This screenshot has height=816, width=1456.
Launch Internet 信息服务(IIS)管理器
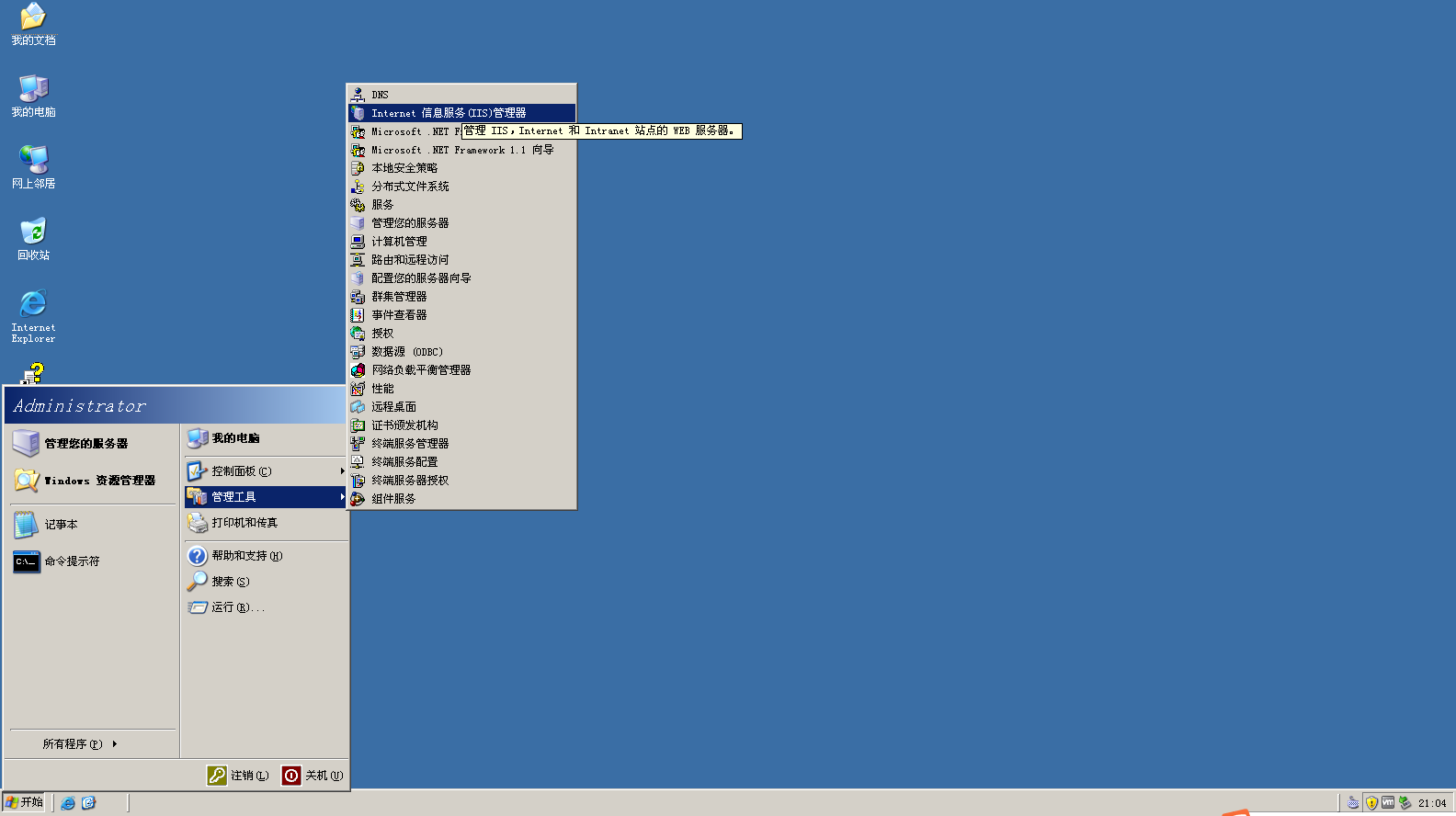(x=461, y=113)
